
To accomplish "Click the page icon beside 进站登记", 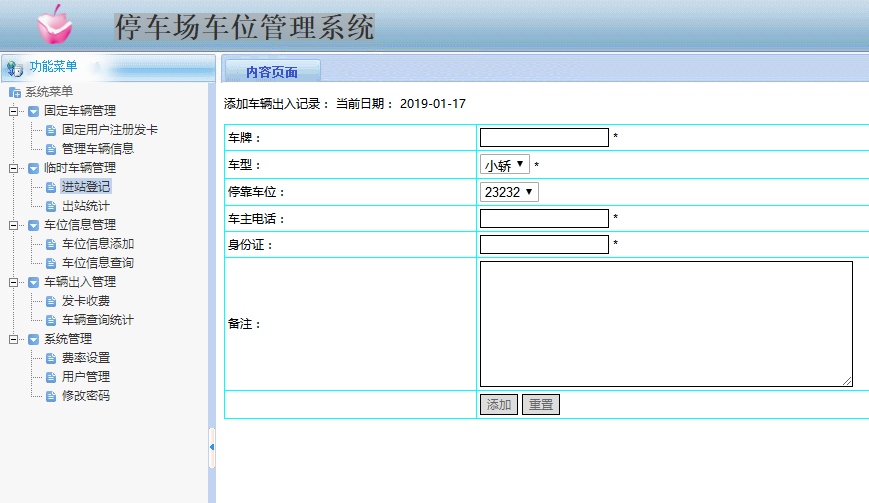I will pos(51,187).
